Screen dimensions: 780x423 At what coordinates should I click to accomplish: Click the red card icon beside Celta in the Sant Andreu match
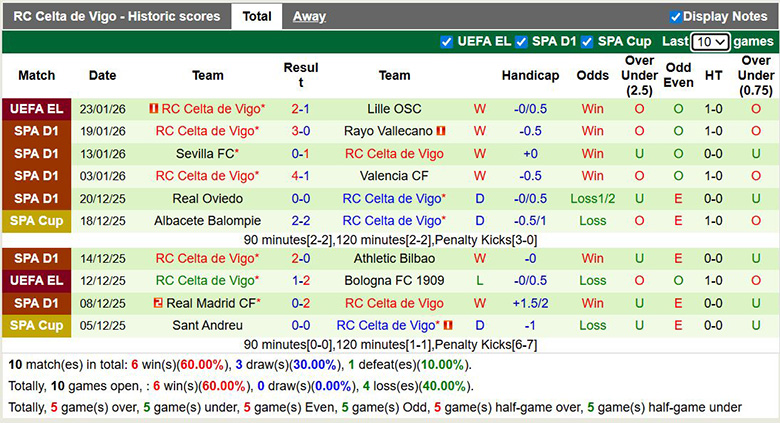pyautogui.click(x=448, y=325)
